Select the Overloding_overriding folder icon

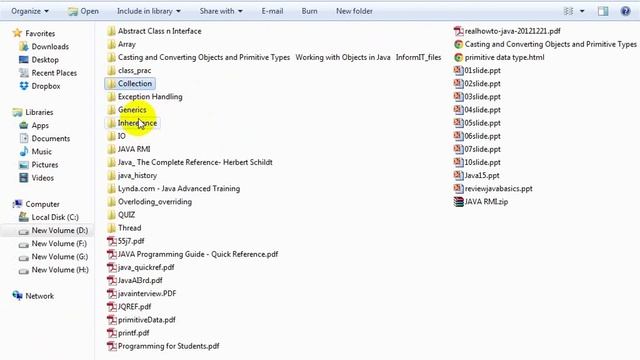[x=111, y=202]
